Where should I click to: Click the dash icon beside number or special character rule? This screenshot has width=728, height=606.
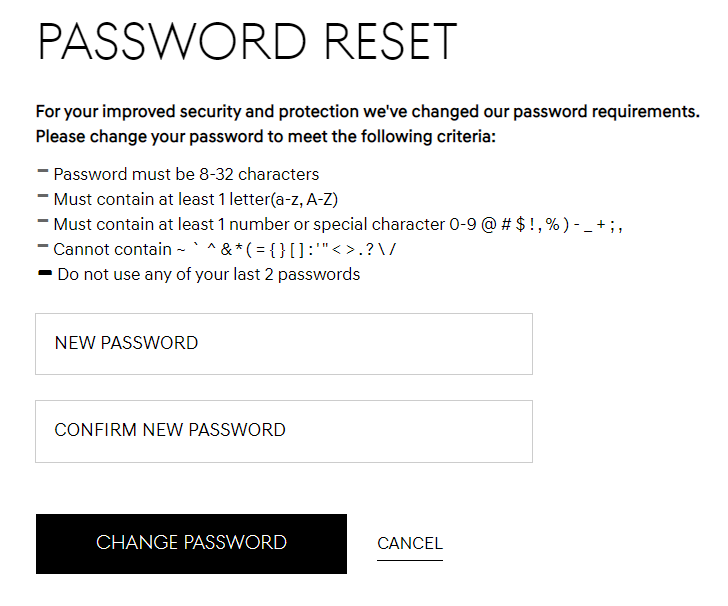pos(42,222)
